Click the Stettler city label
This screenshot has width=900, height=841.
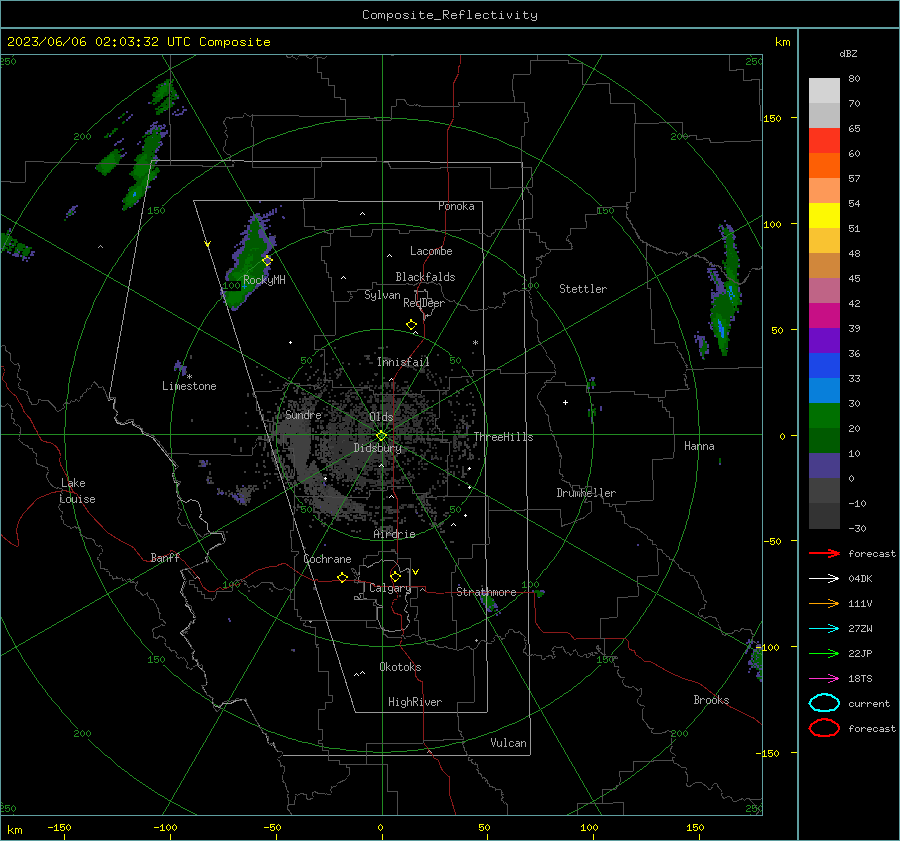[583, 289]
